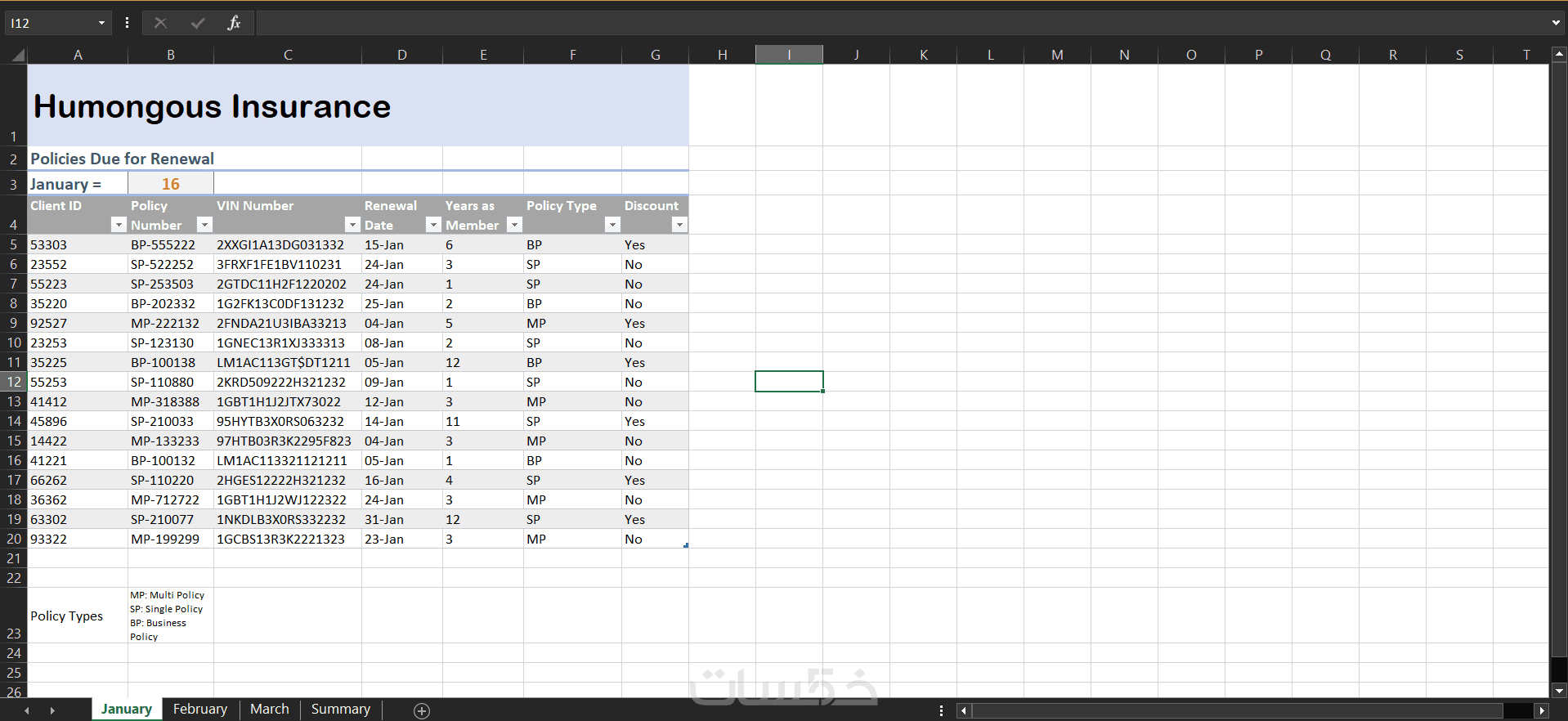Select policy number cell MP-199299
Screen dimensions: 1568x721
[x=171, y=539]
